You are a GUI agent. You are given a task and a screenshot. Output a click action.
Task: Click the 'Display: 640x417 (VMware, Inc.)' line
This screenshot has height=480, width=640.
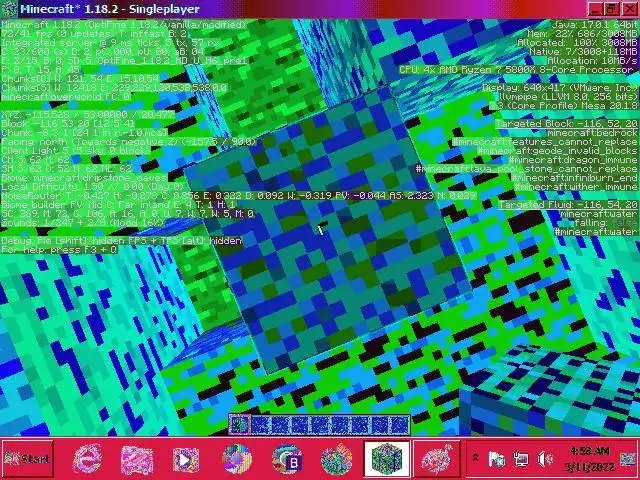click(560, 88)
